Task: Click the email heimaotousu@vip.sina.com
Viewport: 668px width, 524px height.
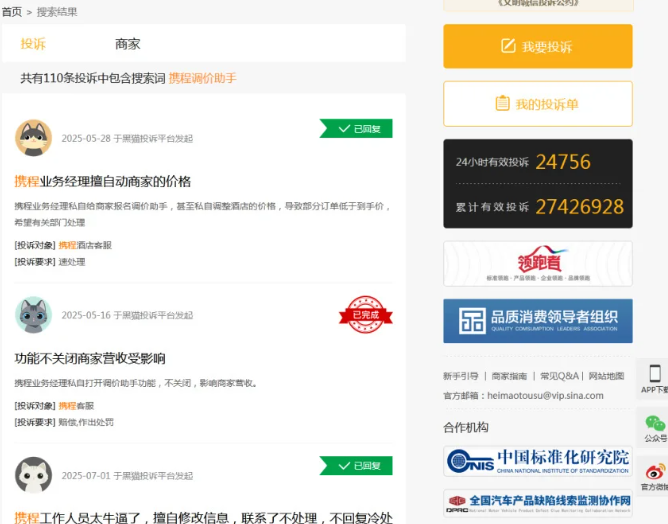Action: click(545, 395)
